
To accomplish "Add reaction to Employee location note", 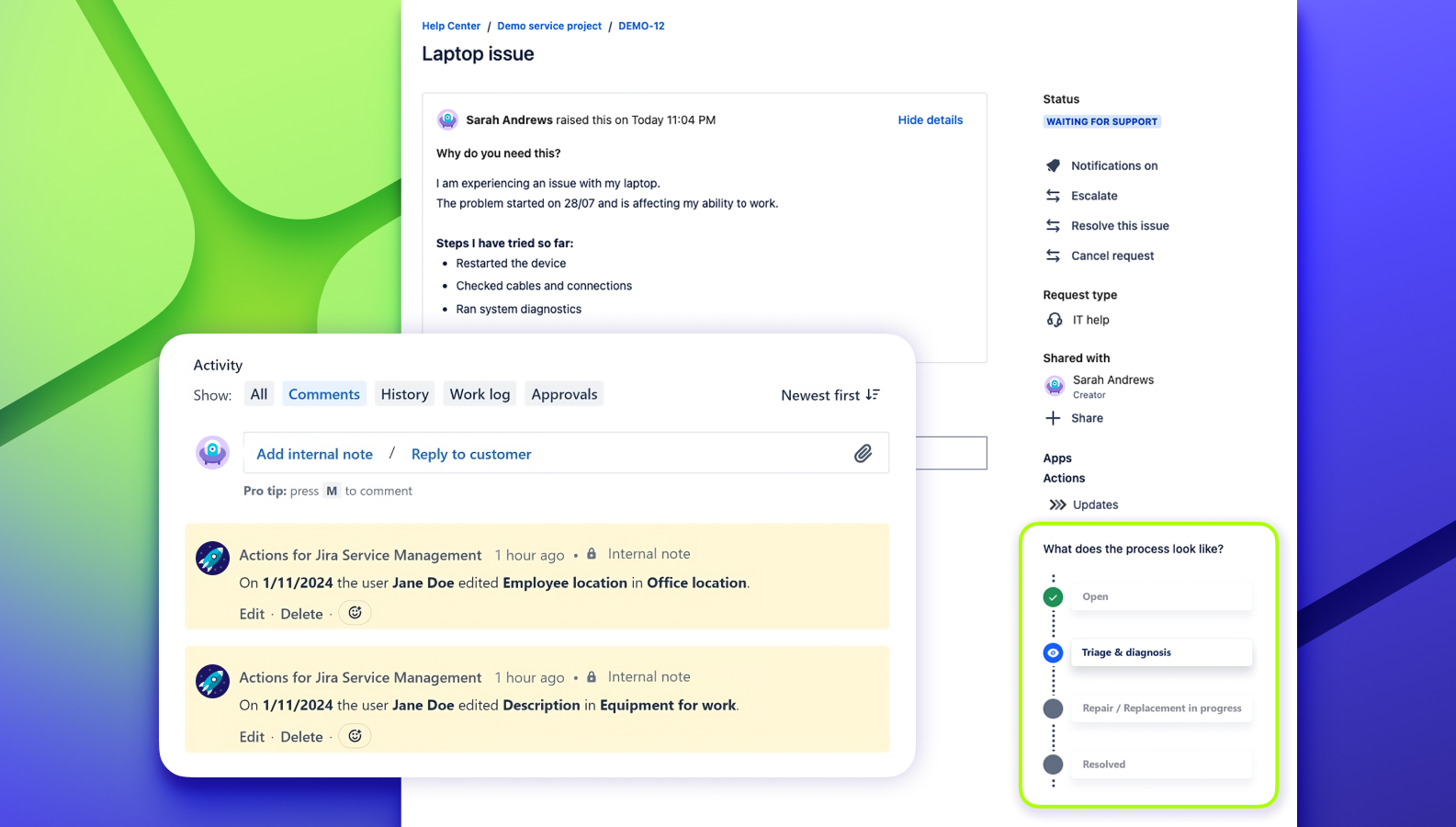I will pos(356,613).
